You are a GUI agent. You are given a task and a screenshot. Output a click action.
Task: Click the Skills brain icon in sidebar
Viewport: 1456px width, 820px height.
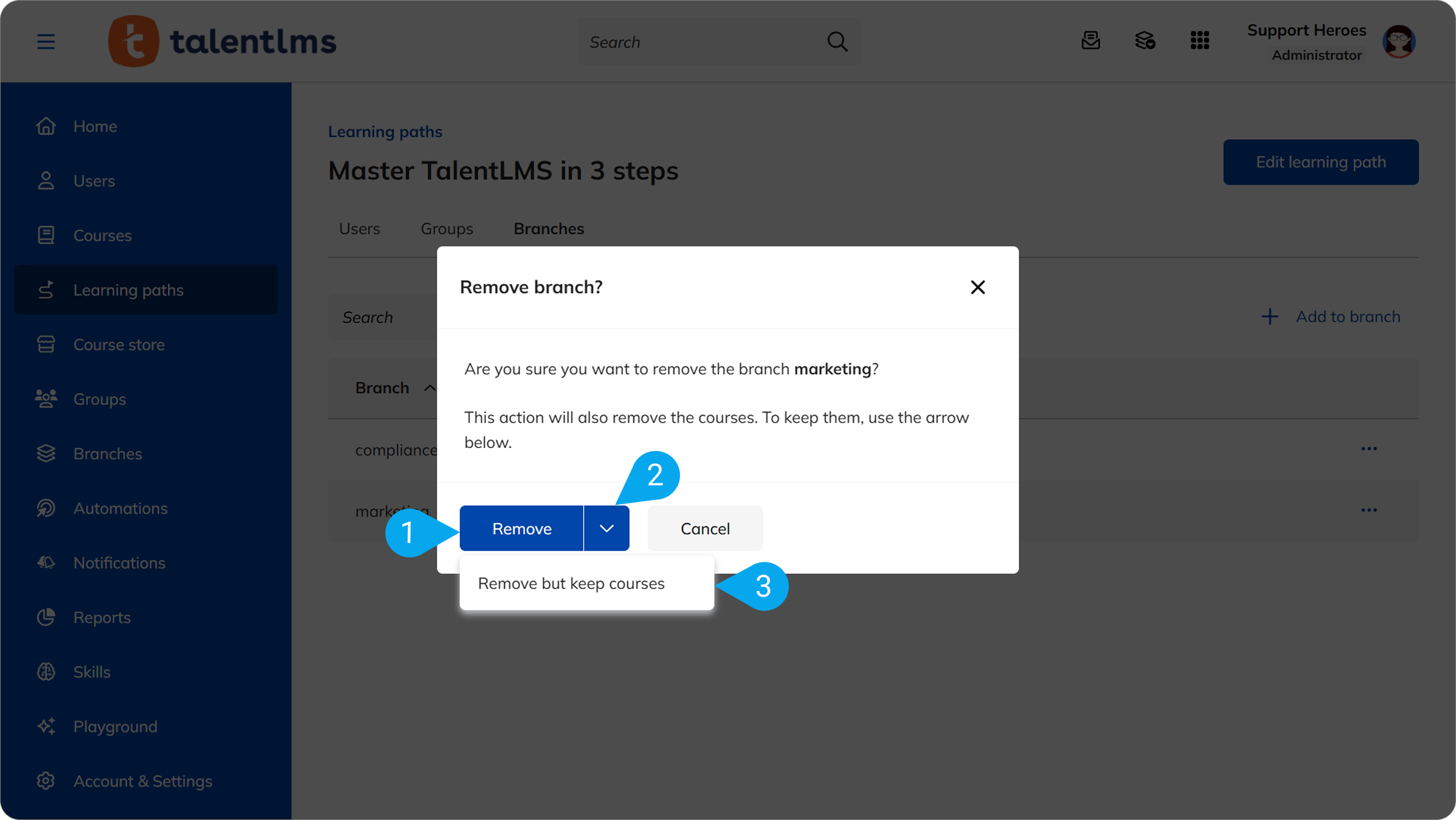pyautogui.click(x=46, y=672)
